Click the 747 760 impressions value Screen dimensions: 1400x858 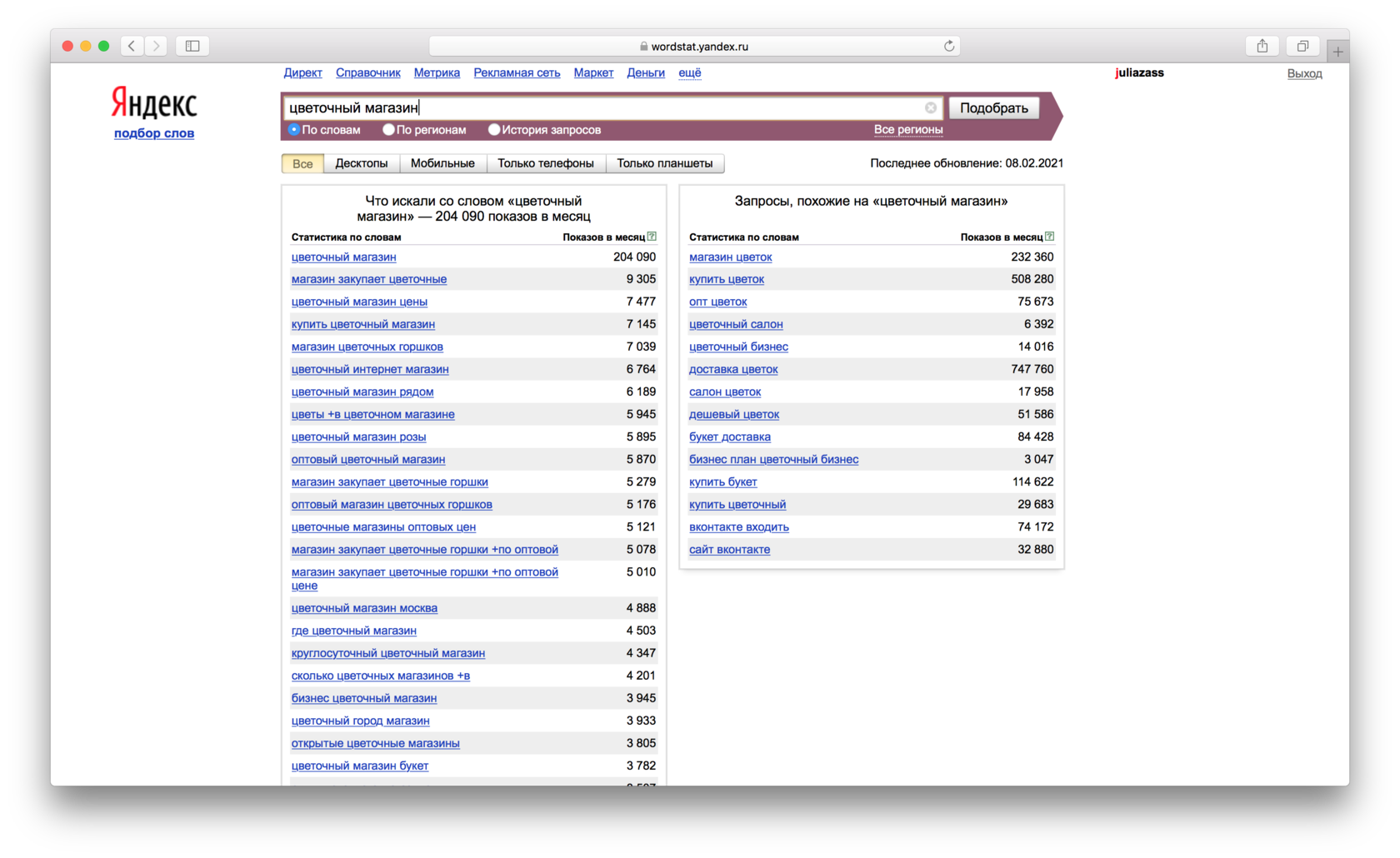coord(1032,369)
